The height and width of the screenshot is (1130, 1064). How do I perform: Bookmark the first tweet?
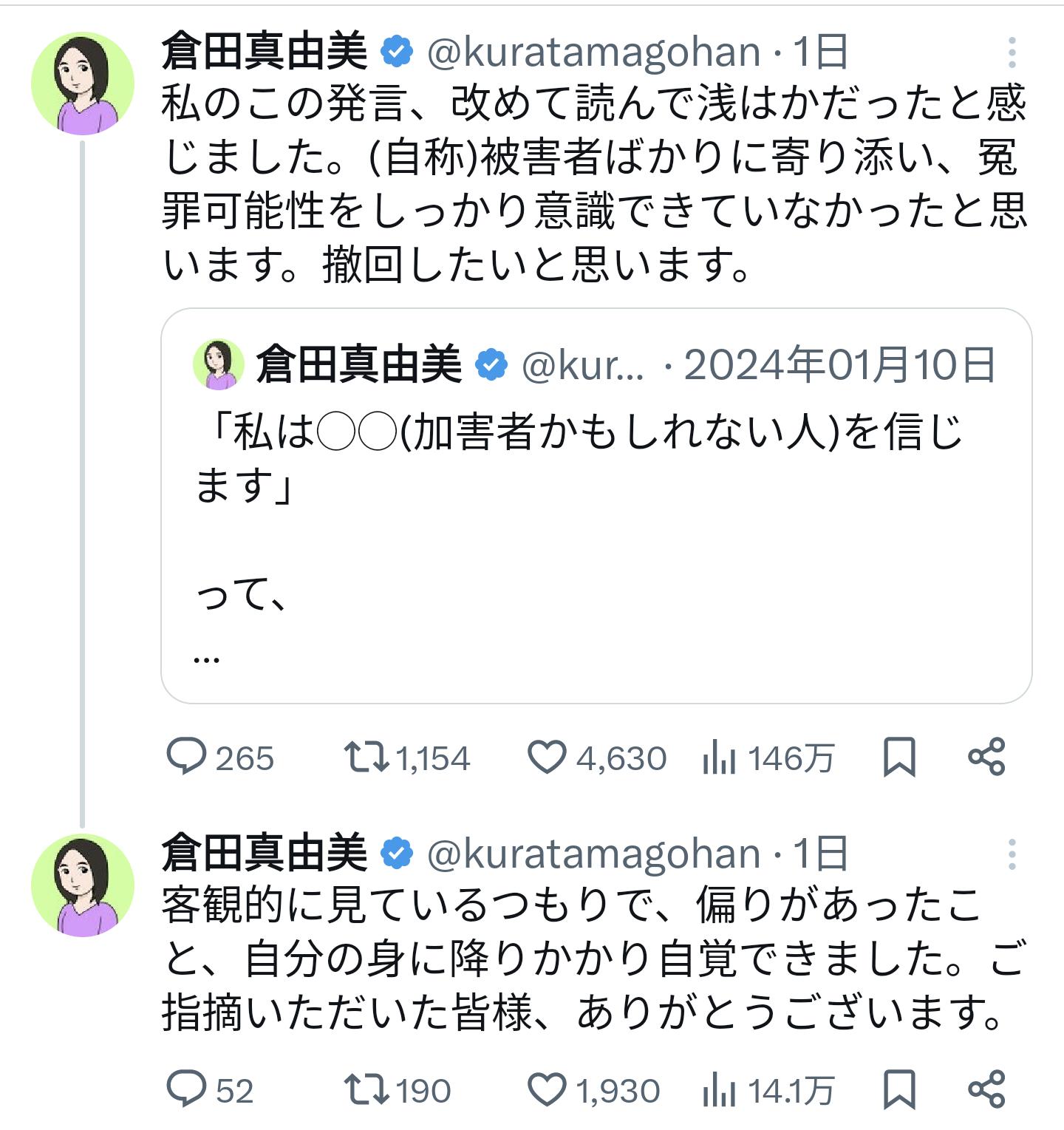(899, 758)
